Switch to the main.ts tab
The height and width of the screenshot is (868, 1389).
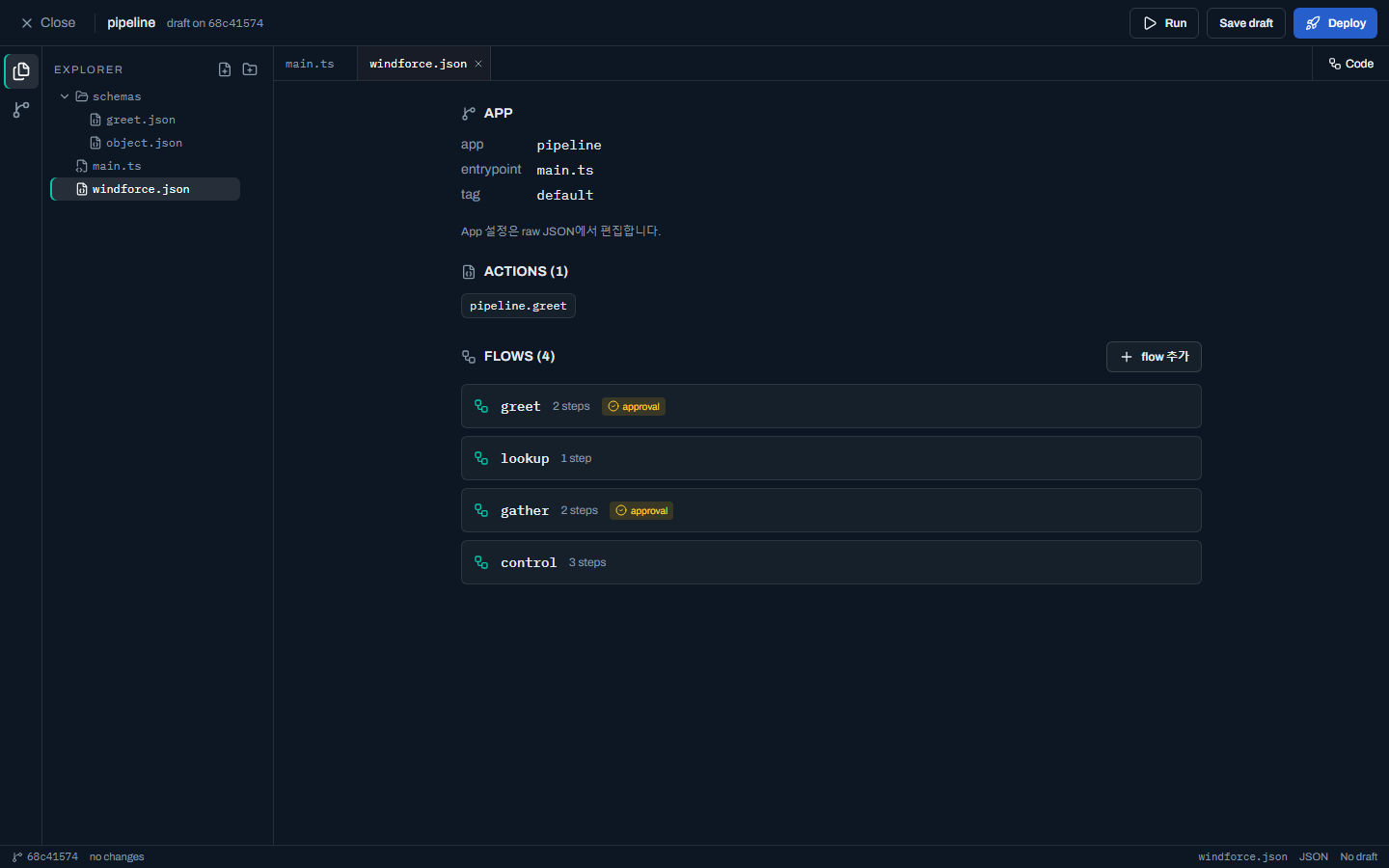[x=310, y=64]
